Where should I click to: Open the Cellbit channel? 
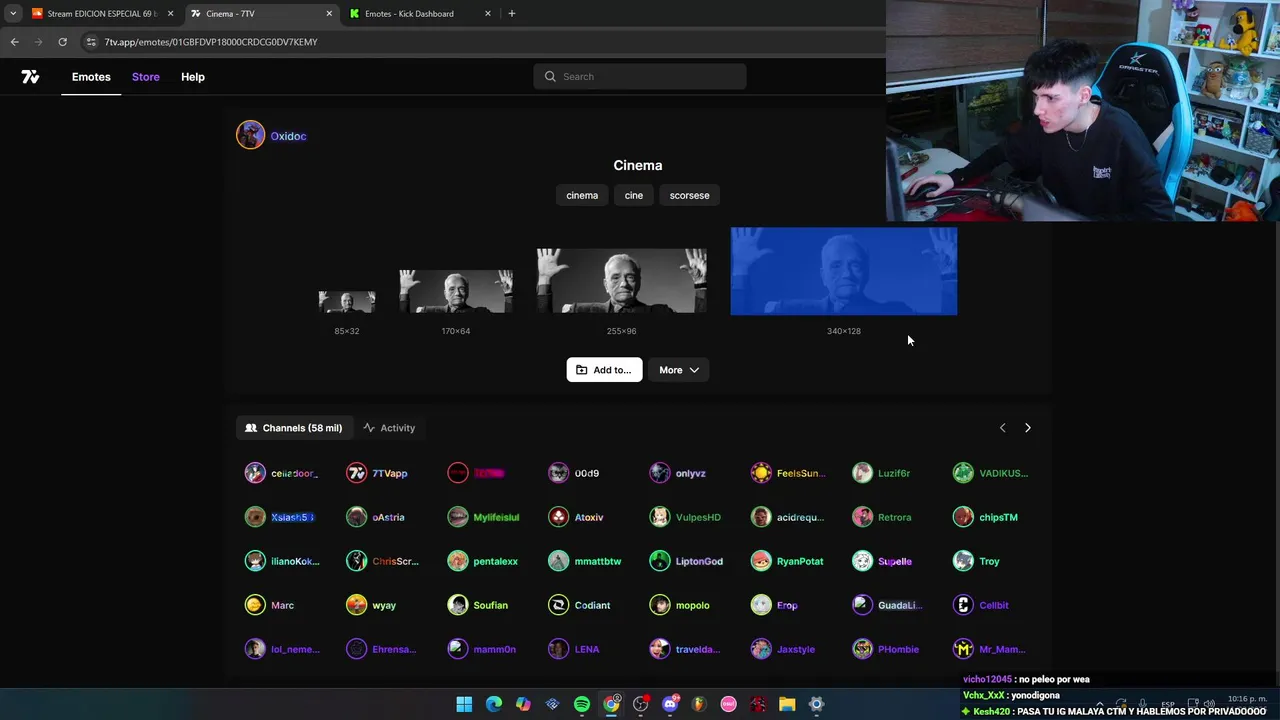pyautogui.click(x=981, y=605)
